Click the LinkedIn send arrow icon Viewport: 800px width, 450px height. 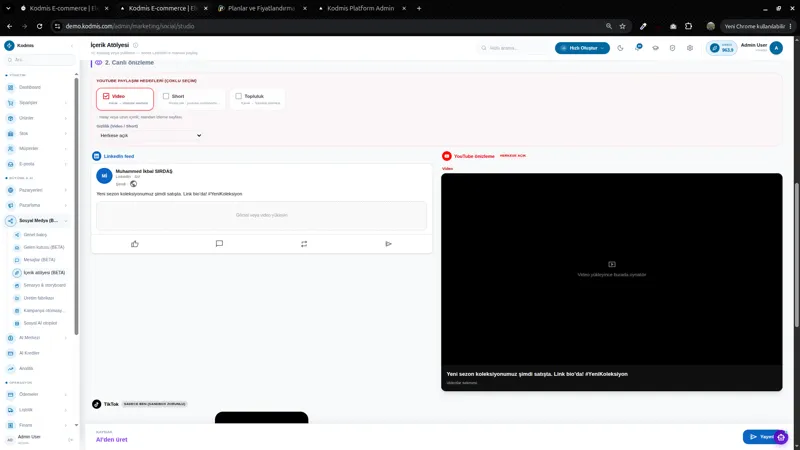point(388,244)
